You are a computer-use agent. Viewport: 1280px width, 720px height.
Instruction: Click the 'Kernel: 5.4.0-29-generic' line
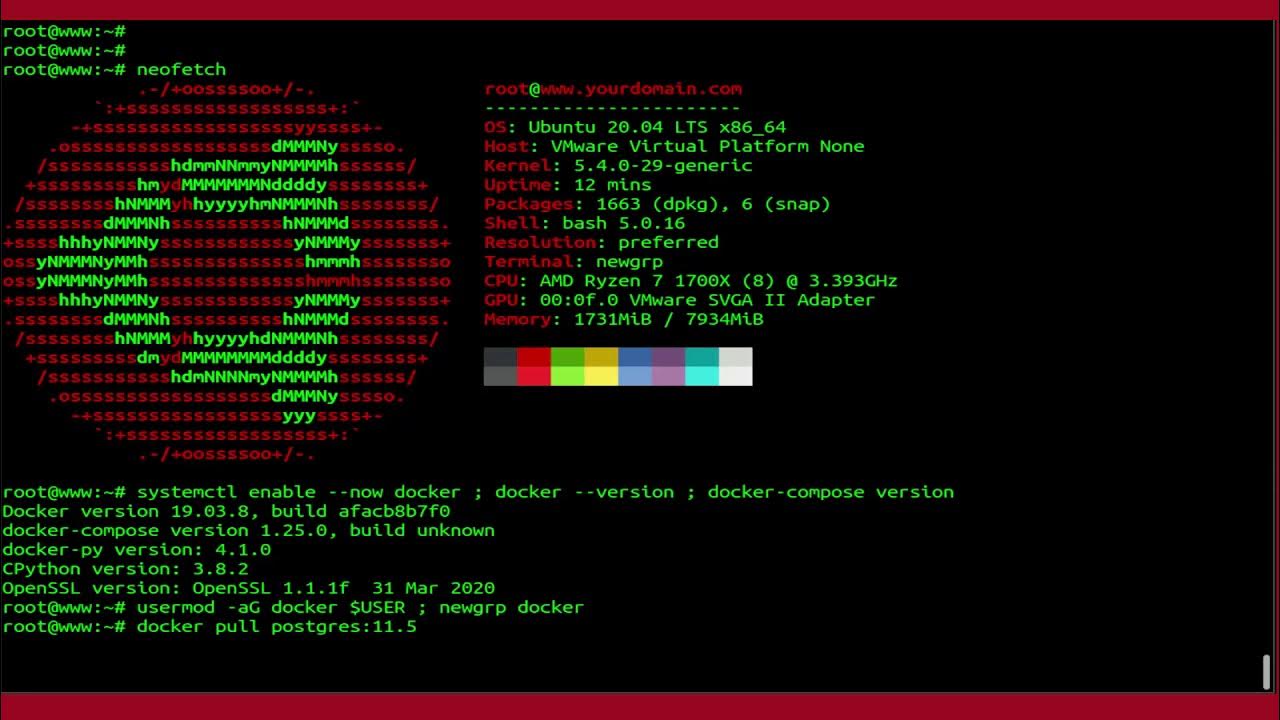pos(618,166)
